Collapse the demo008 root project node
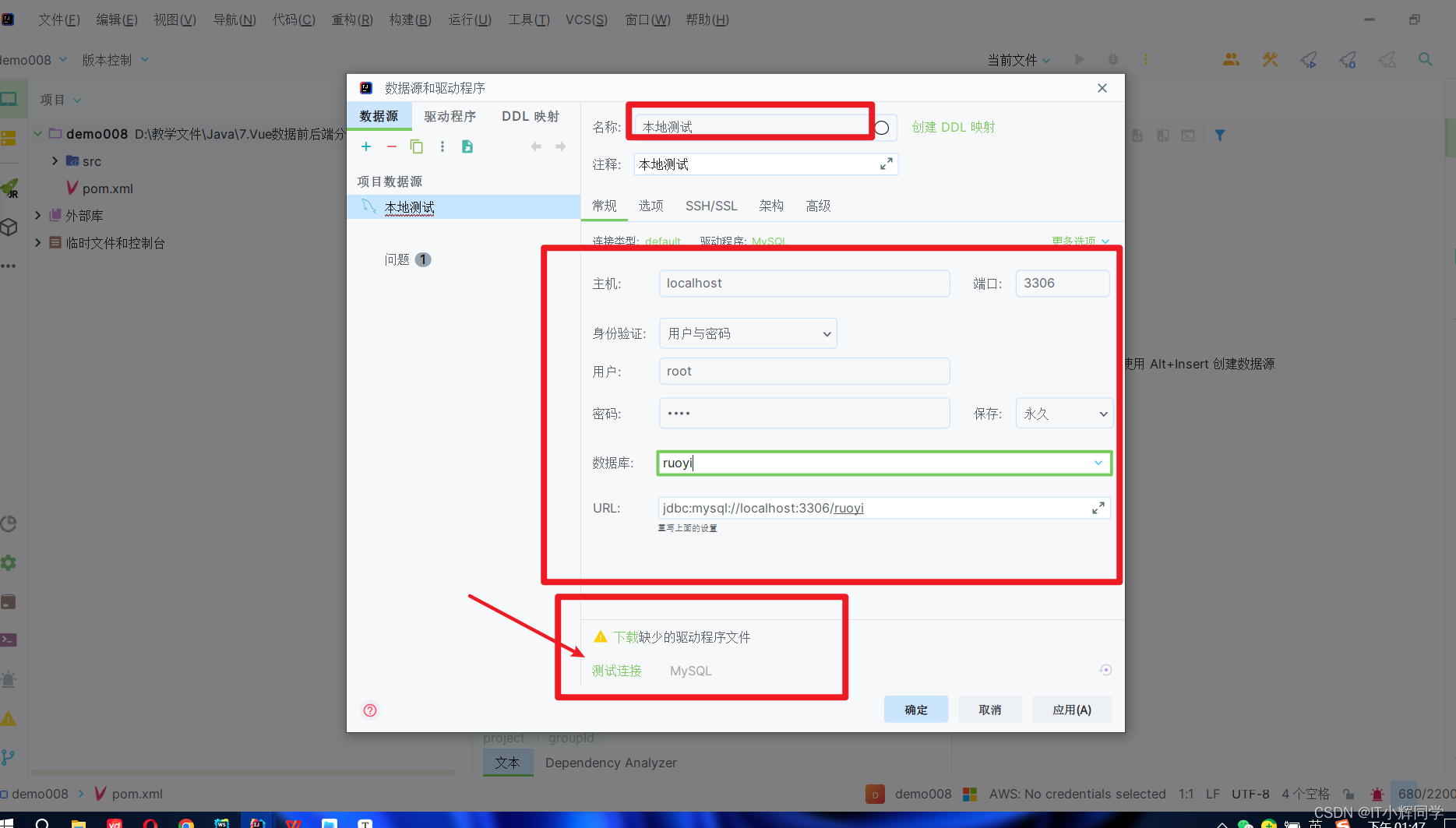This screenshot has height=828, width=1456. click(37, 133)
